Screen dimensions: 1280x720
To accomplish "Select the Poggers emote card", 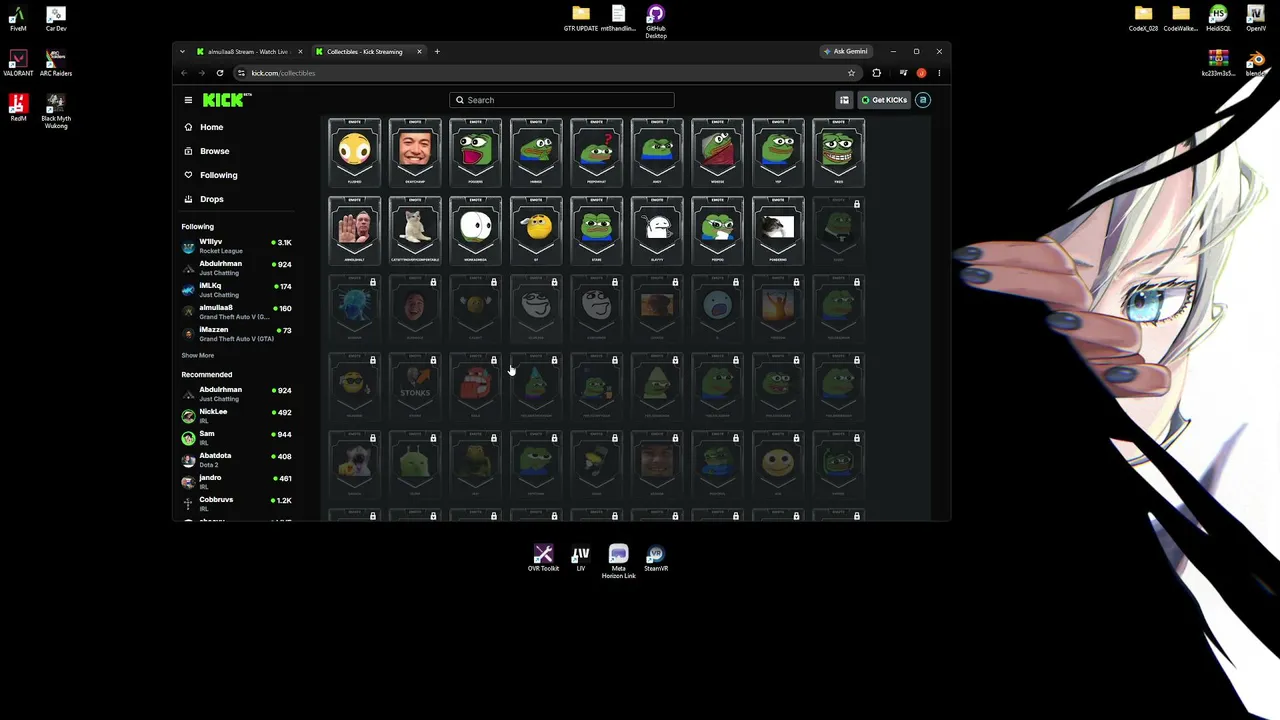I will pyautogui.click(x=476, y=152).
